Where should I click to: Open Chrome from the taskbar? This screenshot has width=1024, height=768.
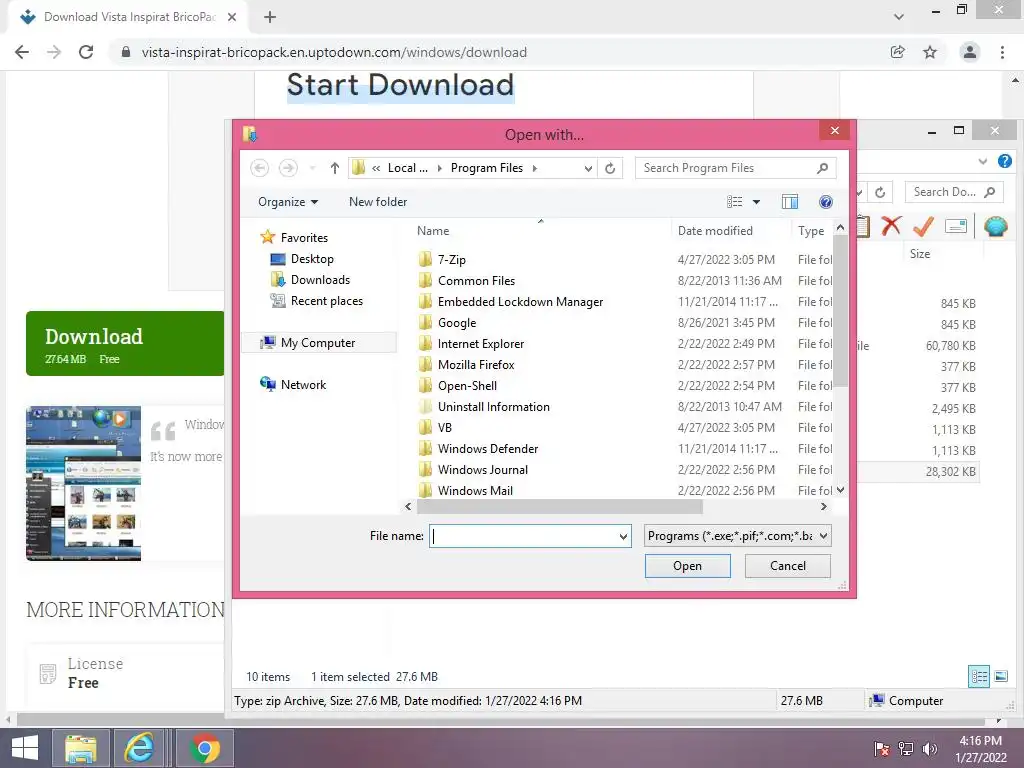click(x=204, y=748)
